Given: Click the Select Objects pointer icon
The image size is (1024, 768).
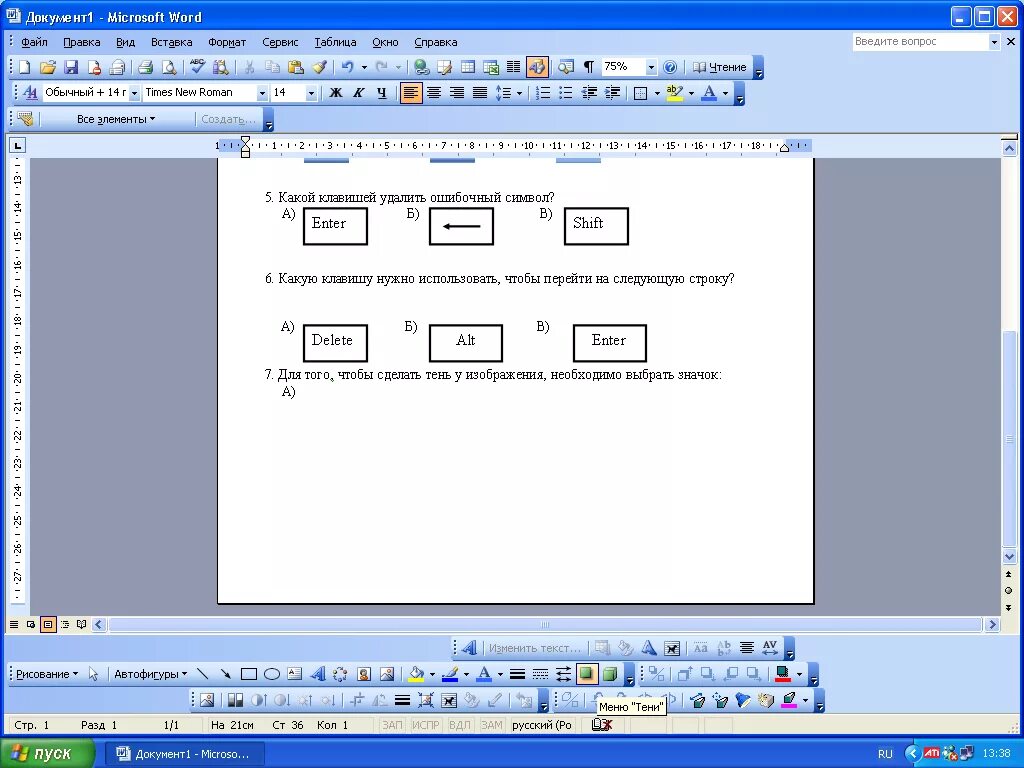Looking at the screenshot, I should pyautogui.click(x=93, y=674).
